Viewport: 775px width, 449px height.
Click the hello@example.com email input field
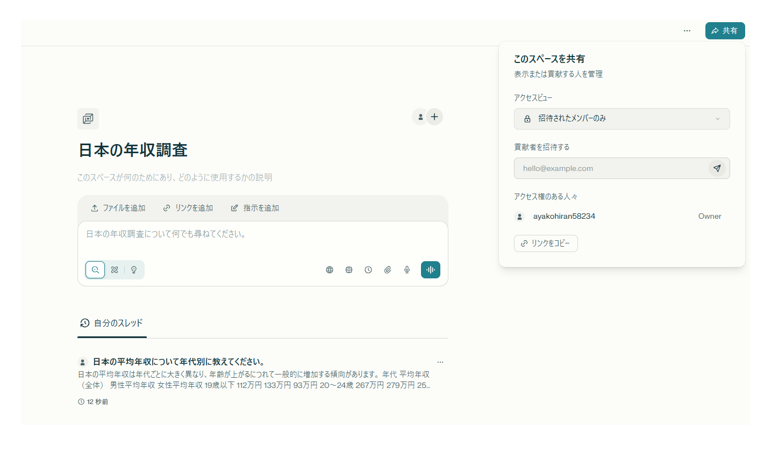pyautogui.click(x=610, y=169)
